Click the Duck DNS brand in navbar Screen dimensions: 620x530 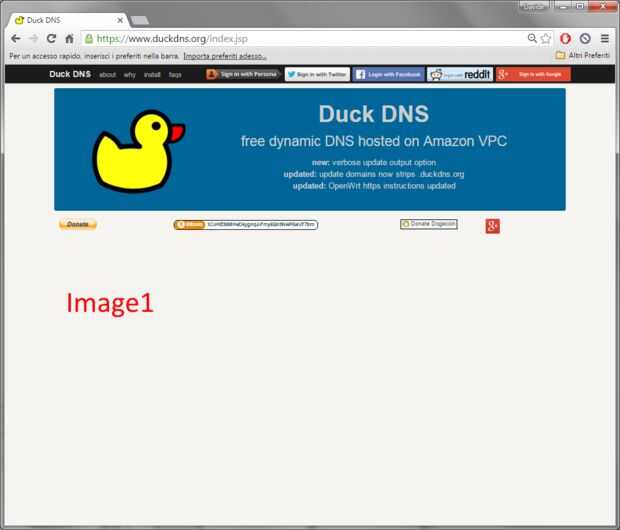click(70, 74)
